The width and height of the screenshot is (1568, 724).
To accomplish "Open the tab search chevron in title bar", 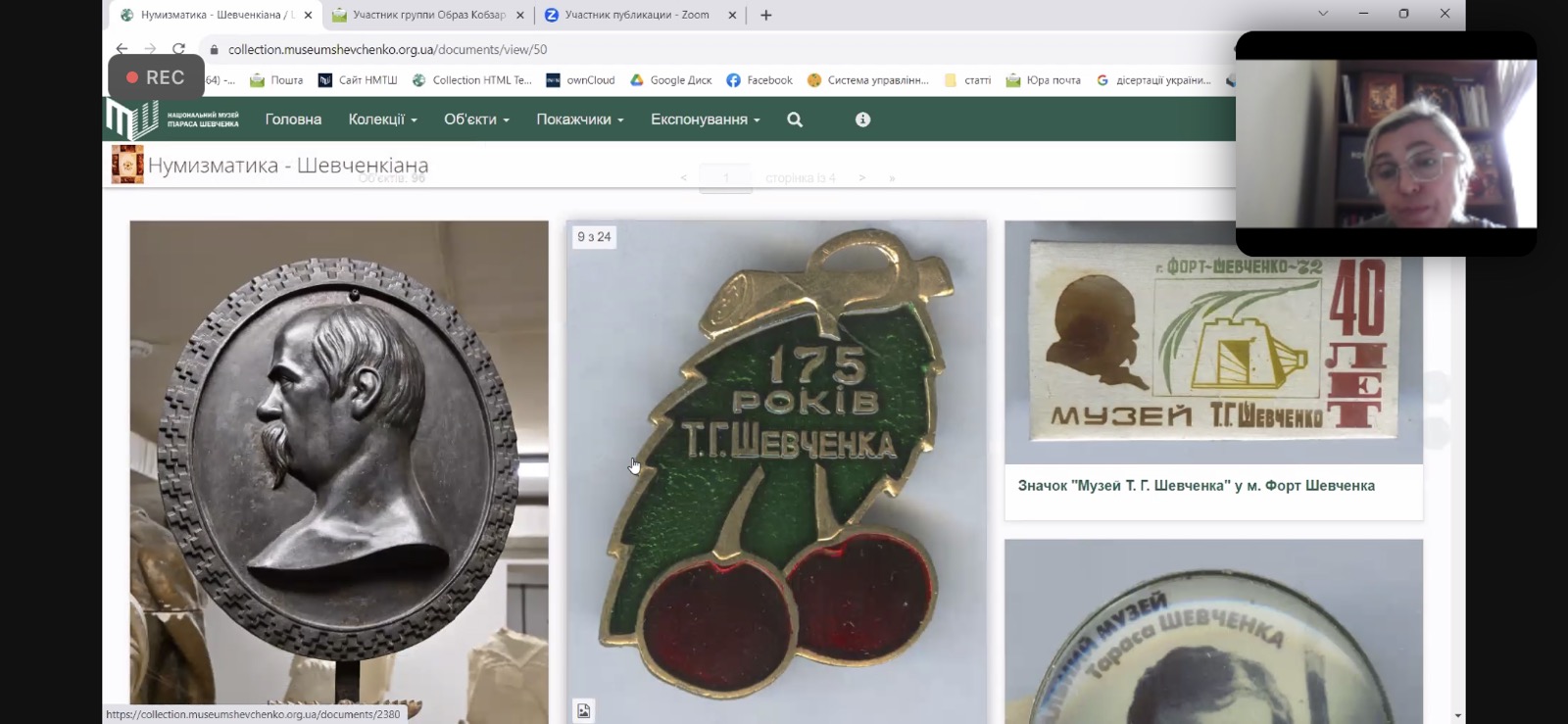I will [x=1323, y=14].
